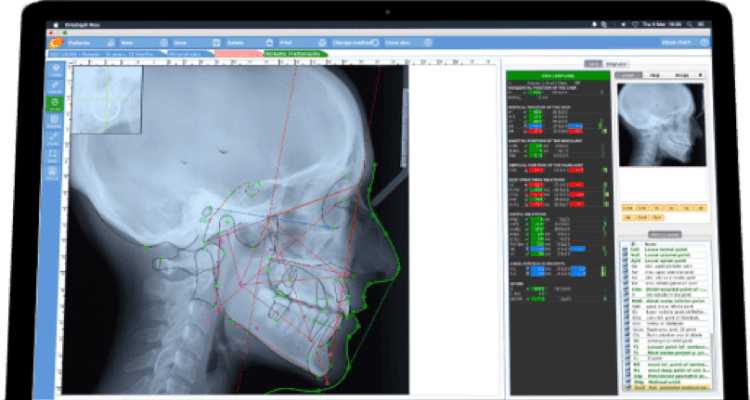Click the X-ray thumbnail preview in the right panel
The width and height of the screenshot is (750, 400).
[662, 124]
